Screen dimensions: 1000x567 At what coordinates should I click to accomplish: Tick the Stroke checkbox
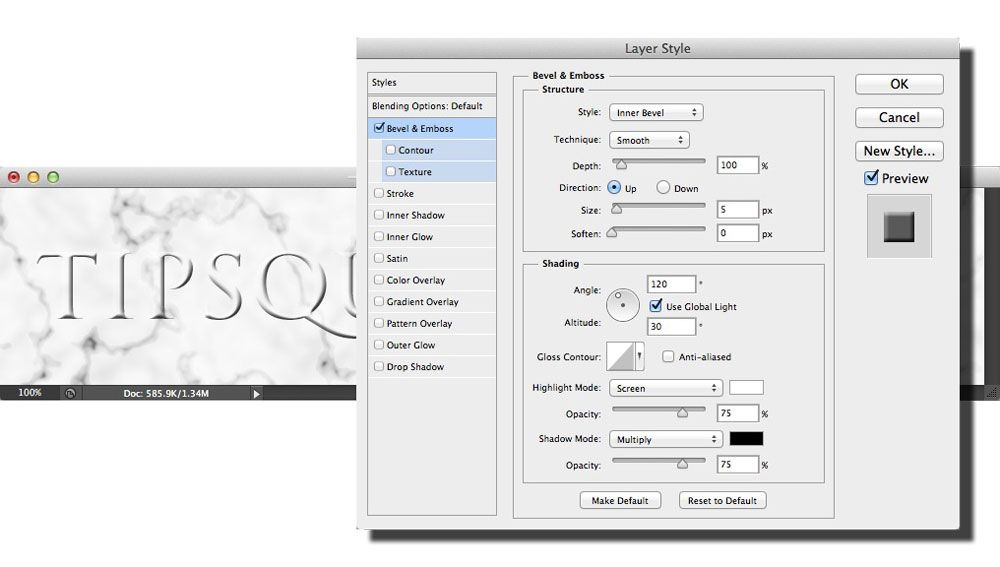pos(379,193)
